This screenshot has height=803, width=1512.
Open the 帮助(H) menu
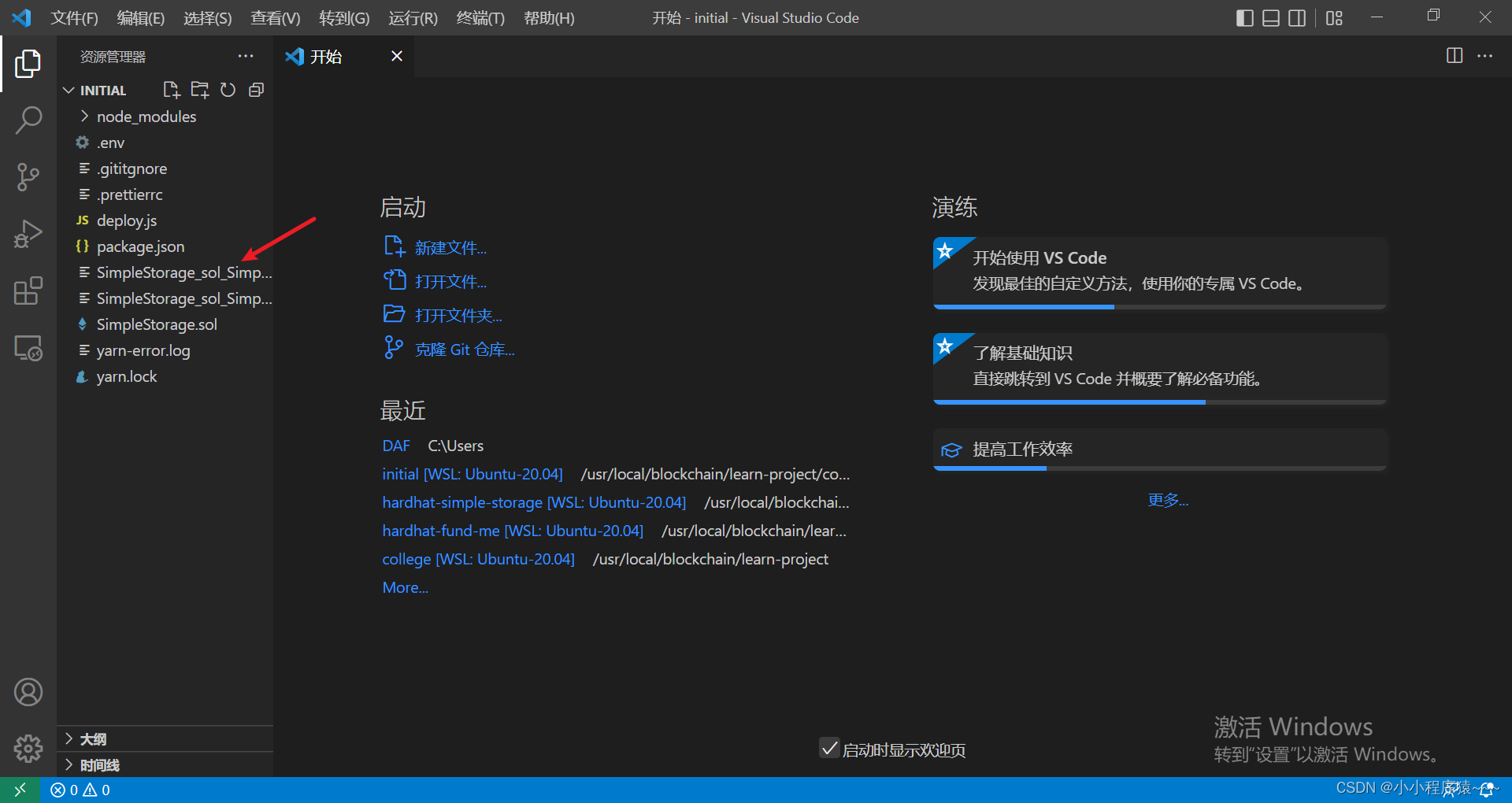[549, 17]
